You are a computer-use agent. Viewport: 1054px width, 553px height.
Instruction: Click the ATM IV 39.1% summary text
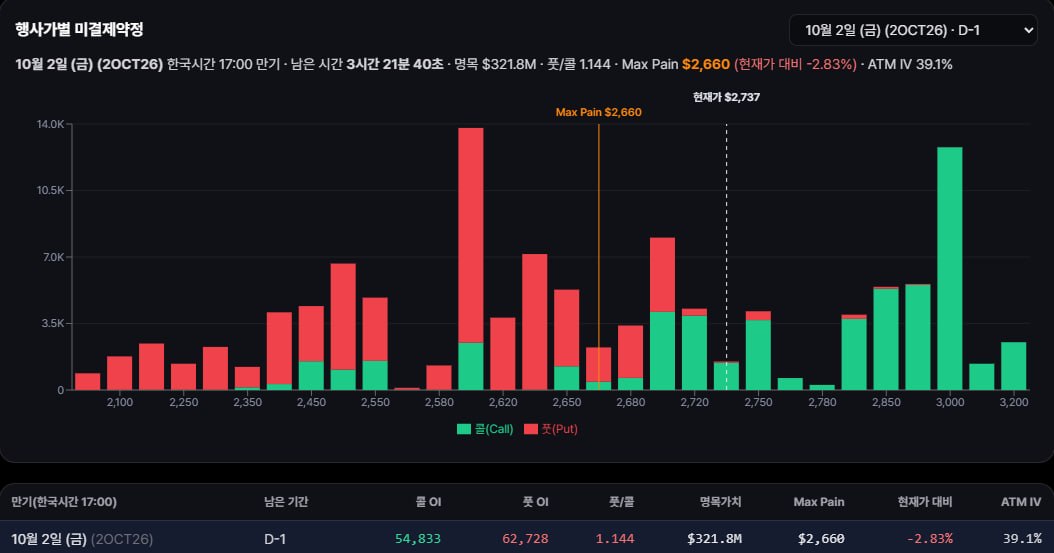[910, 65]
